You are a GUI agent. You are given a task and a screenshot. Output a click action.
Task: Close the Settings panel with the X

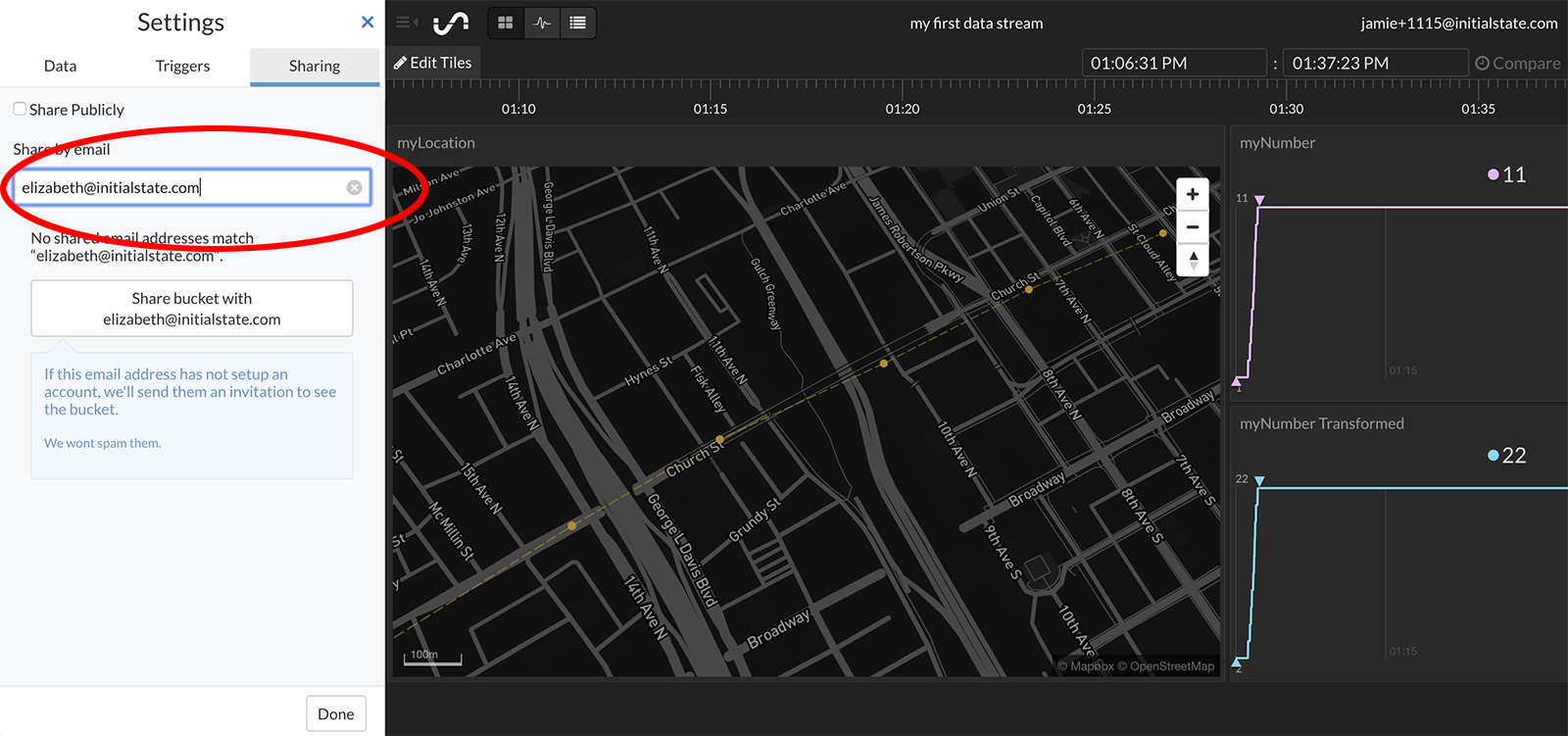coord(367,22)
